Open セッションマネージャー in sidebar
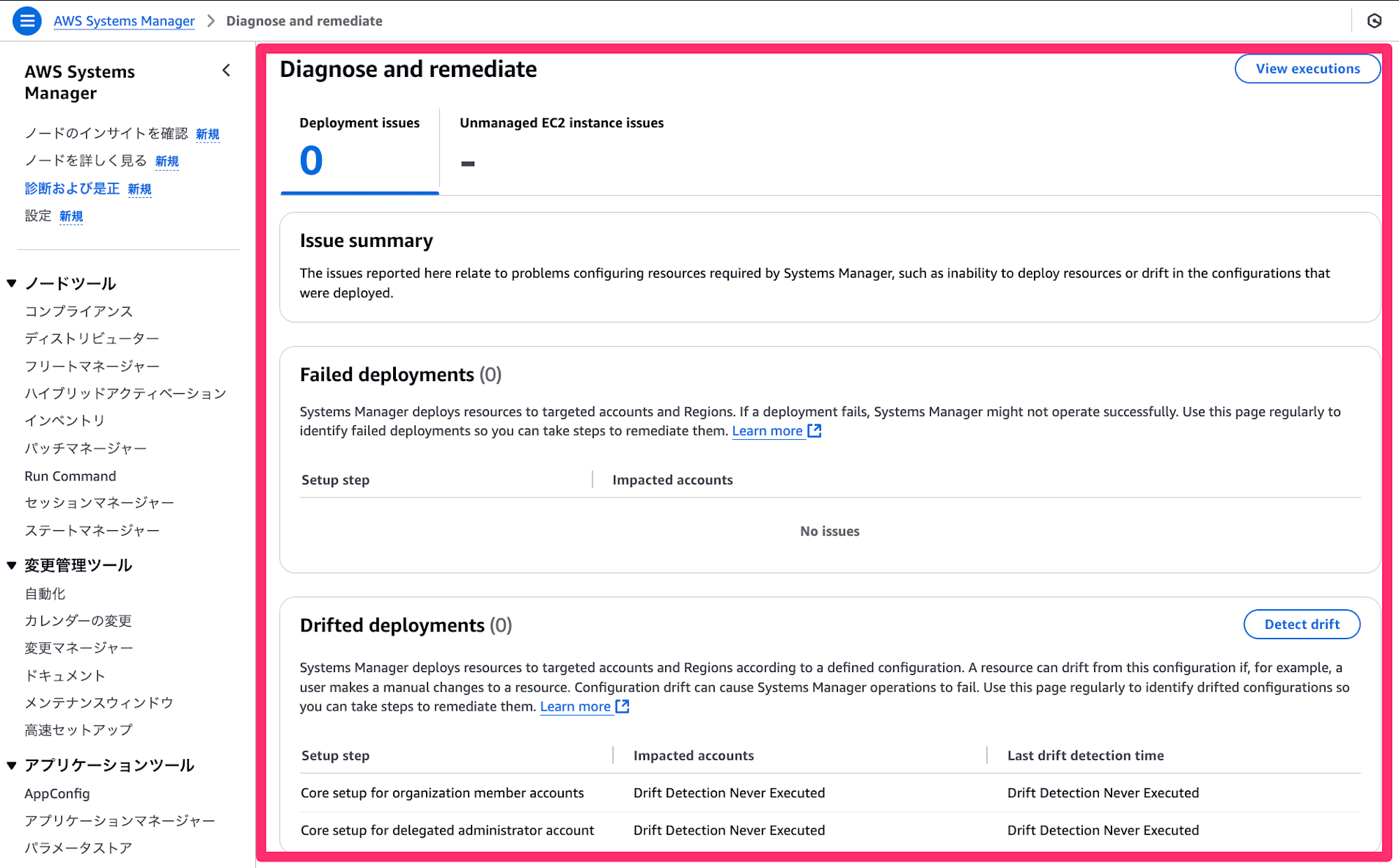Viewport: 1399px width, 868px height. pyautogui.click(x=99, y=503)
